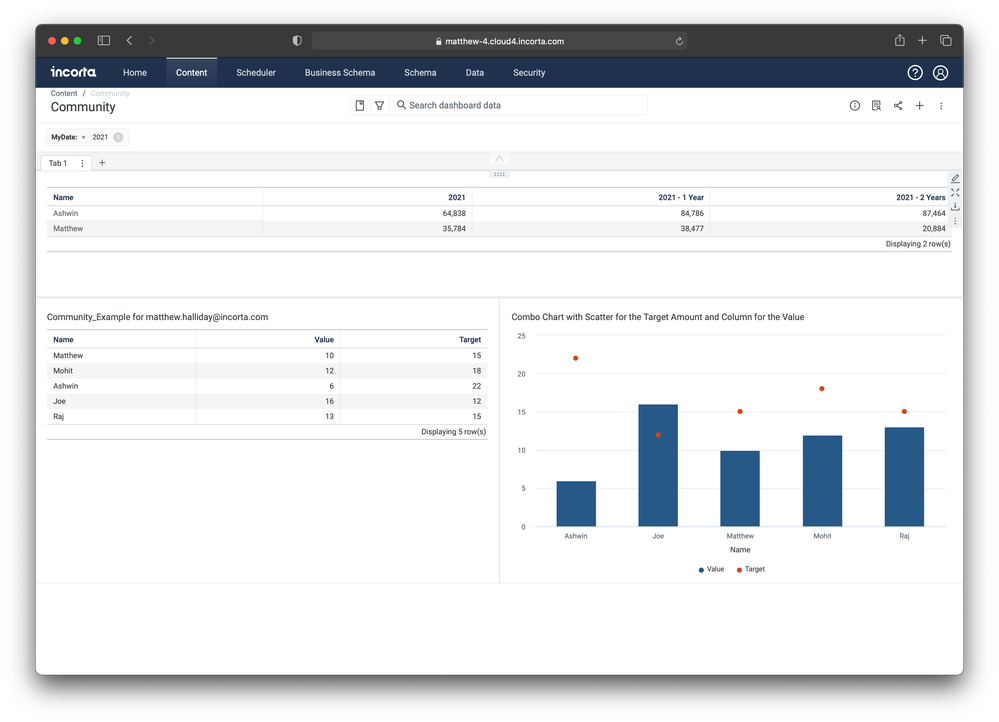Click the plus icon to add an insight

[920, 106]
